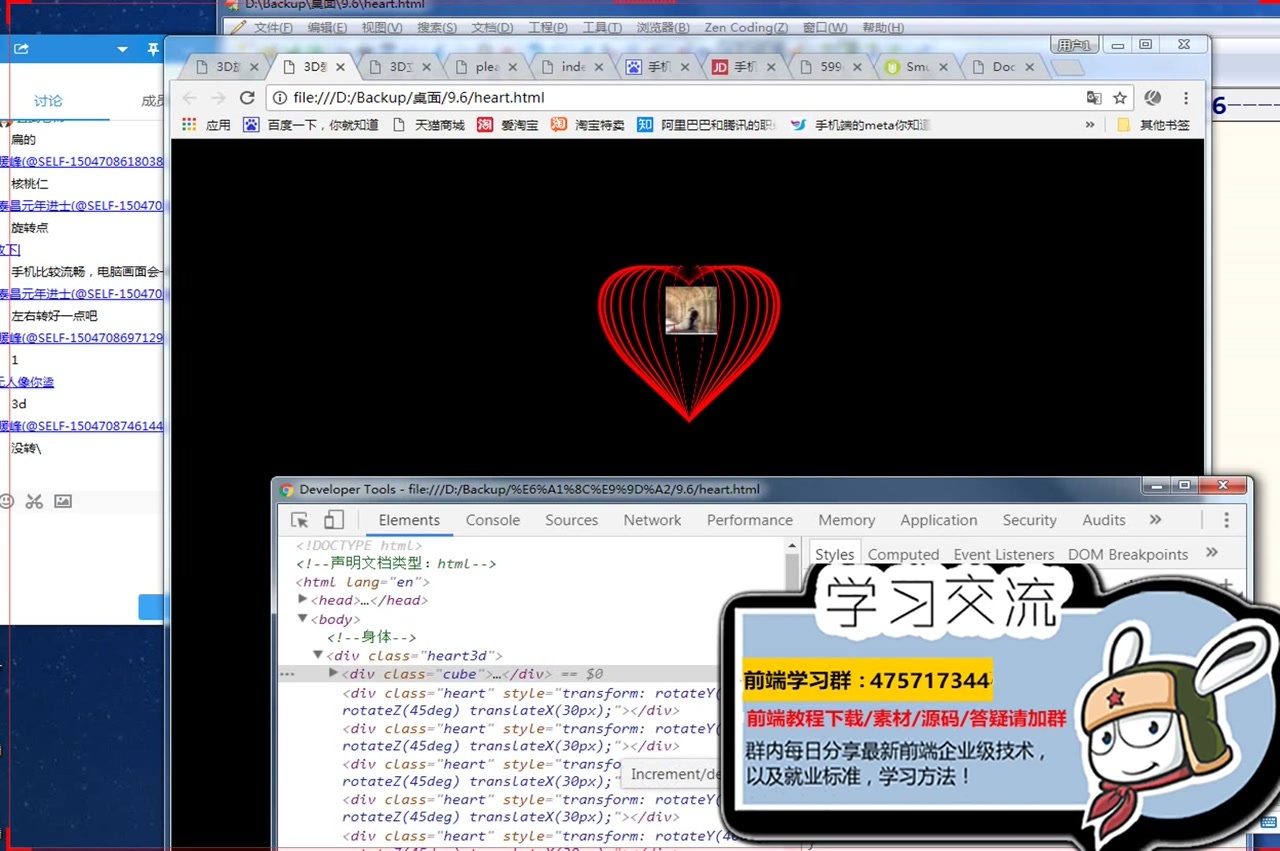Switch to the Sources tab
The width and height of the screenshot is (1280, 851).
[571, 520]
